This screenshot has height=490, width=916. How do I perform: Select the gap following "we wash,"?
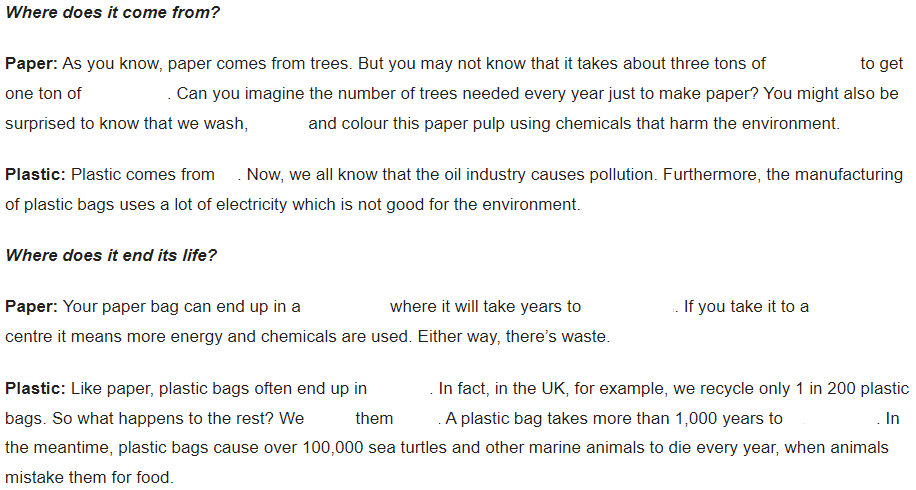278,124
